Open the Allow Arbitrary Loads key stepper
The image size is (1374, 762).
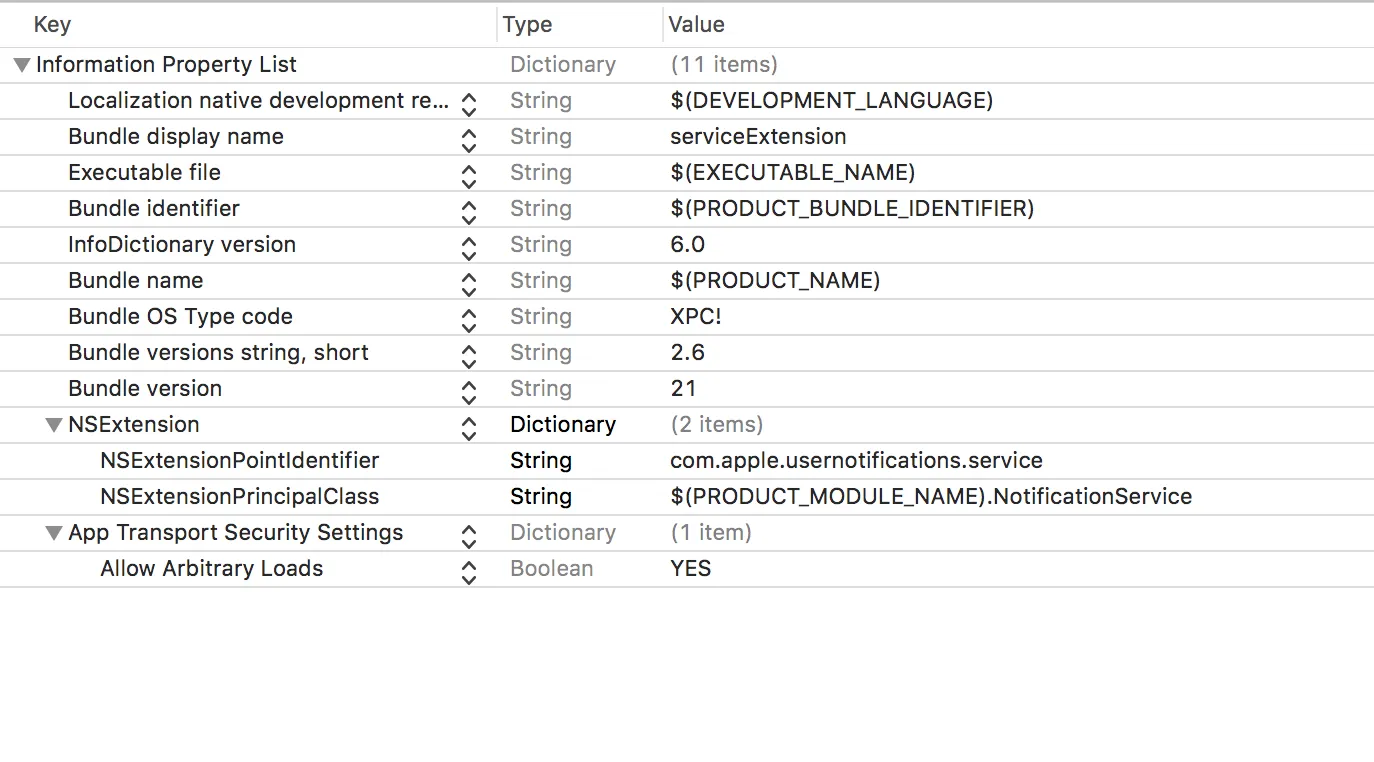[468, 569]
